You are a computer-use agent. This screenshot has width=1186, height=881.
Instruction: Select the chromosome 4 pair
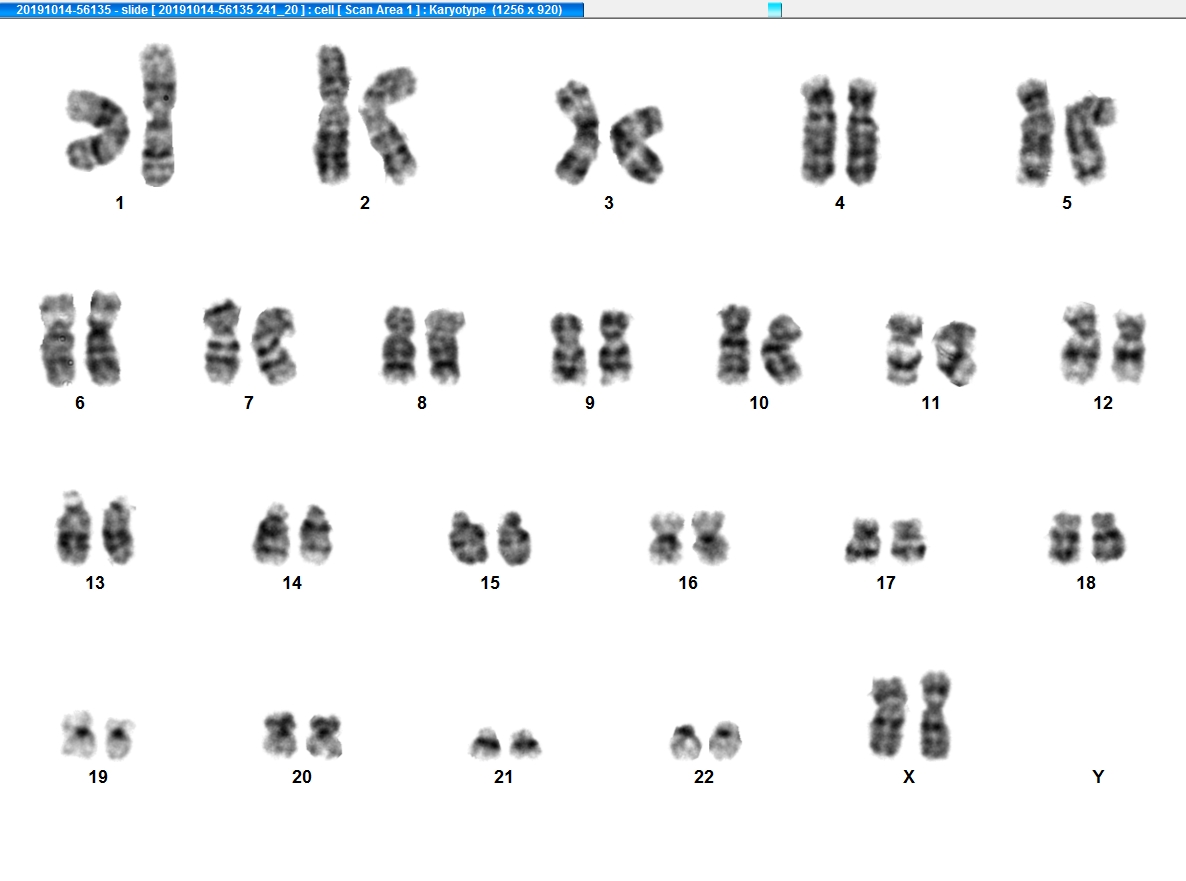[x=840, y=130]
